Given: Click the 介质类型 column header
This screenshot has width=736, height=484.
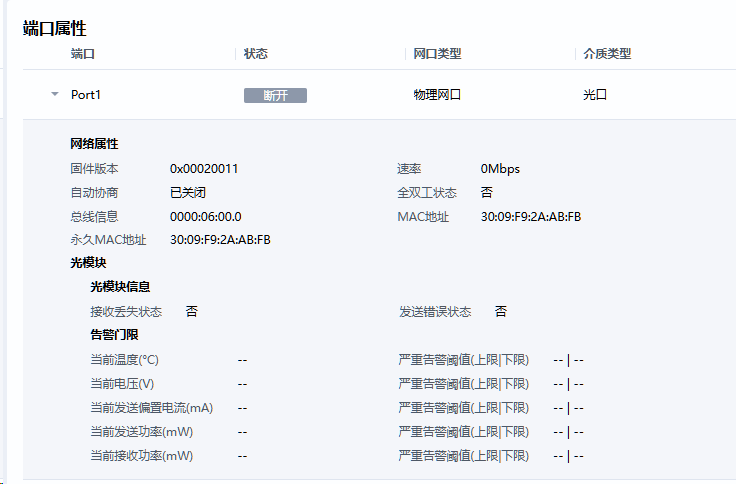Looking at the screenshot, I should [607, 54].
